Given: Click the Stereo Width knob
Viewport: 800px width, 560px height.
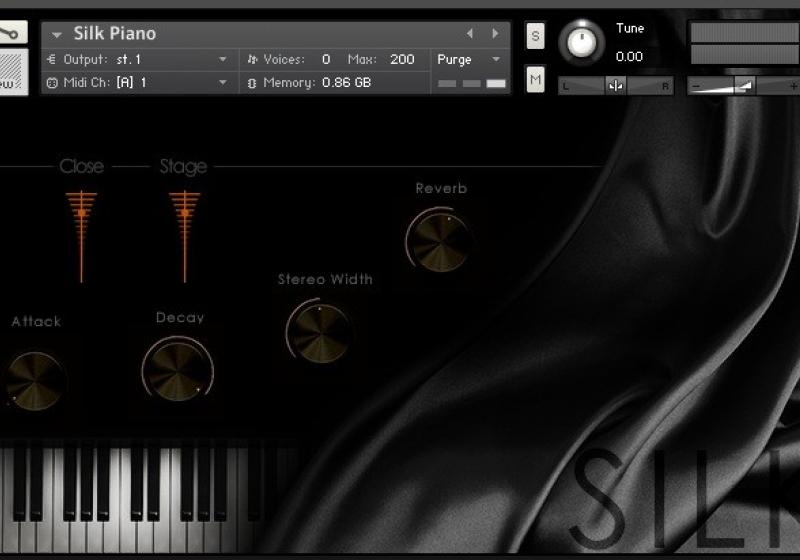Looking at the screenshot, I should tap(320, 333).
